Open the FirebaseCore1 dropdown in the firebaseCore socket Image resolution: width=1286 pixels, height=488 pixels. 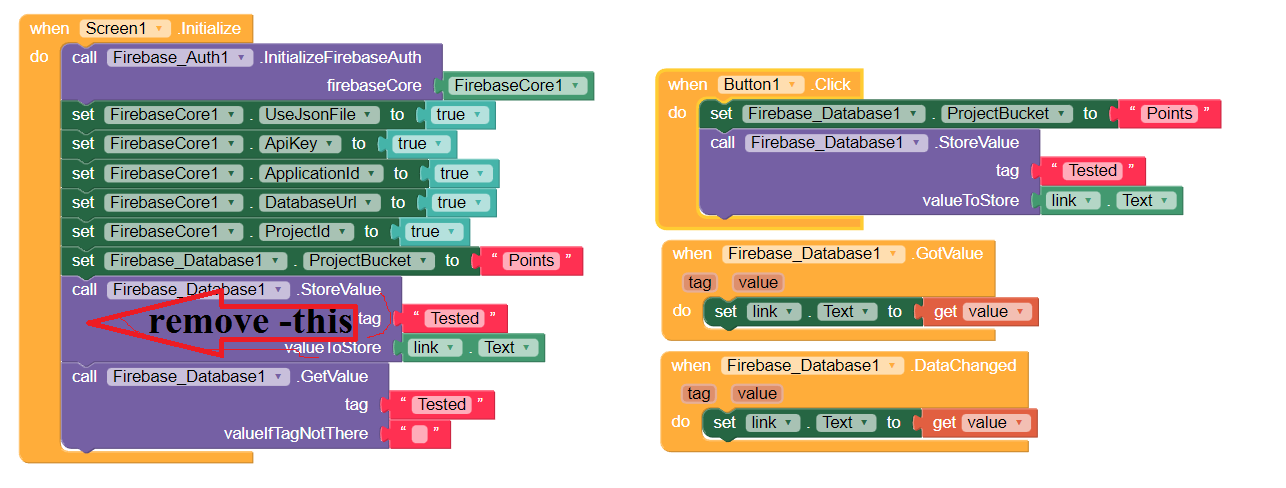[518, 86]
